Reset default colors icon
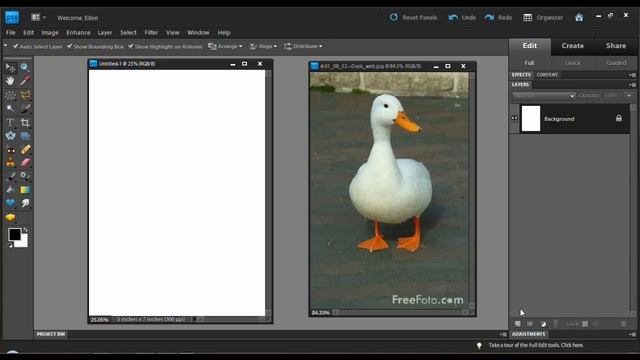The image size is (640, 360). click(10, 245)
